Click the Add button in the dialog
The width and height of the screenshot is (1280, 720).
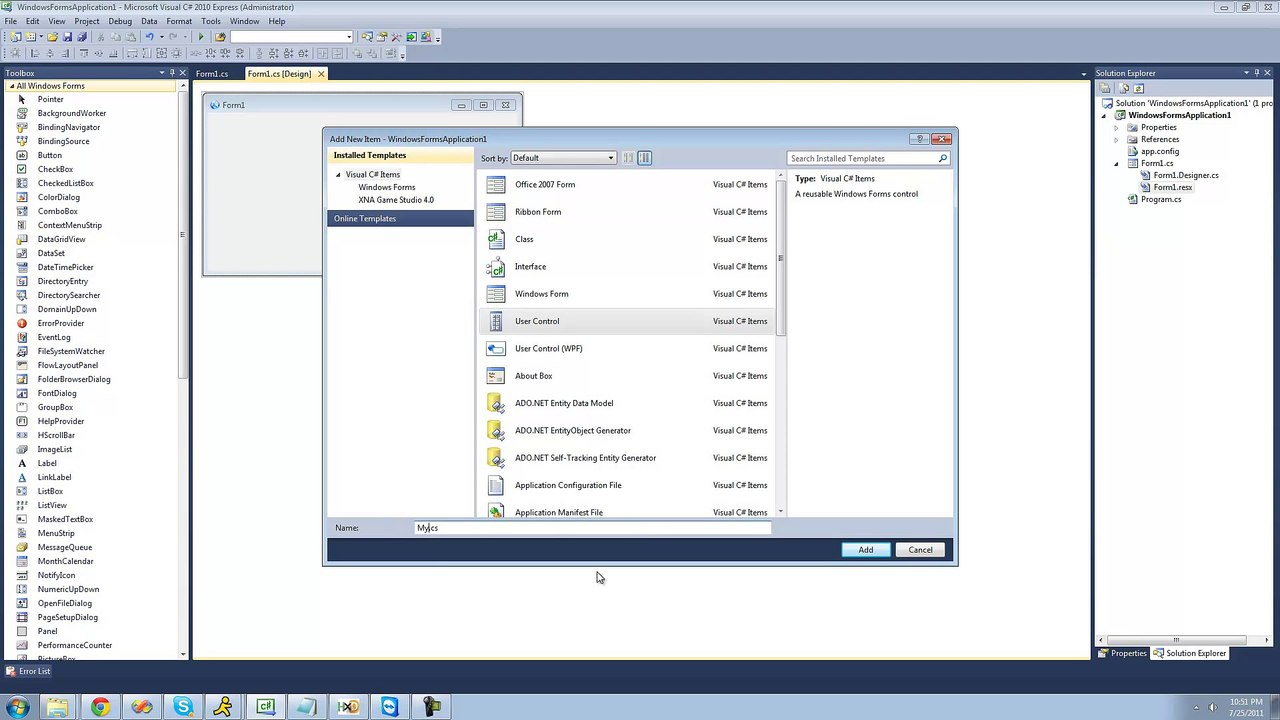coord(866,550)
